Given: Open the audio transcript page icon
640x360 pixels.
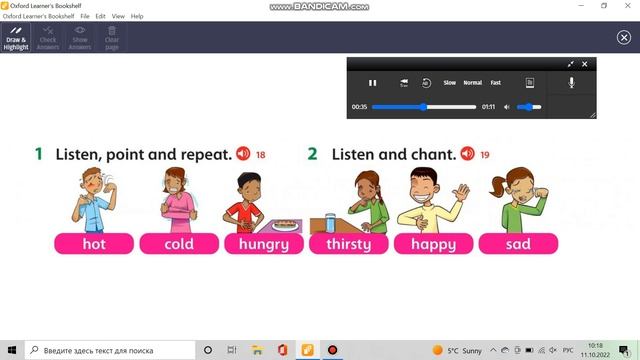Looking at the screenshot, I should pos(530,83).
